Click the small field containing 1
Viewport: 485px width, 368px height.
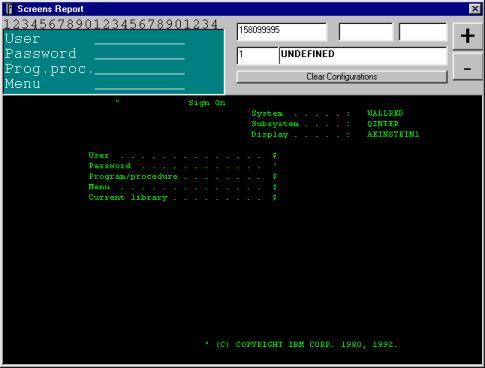click(x=258, y=56)
